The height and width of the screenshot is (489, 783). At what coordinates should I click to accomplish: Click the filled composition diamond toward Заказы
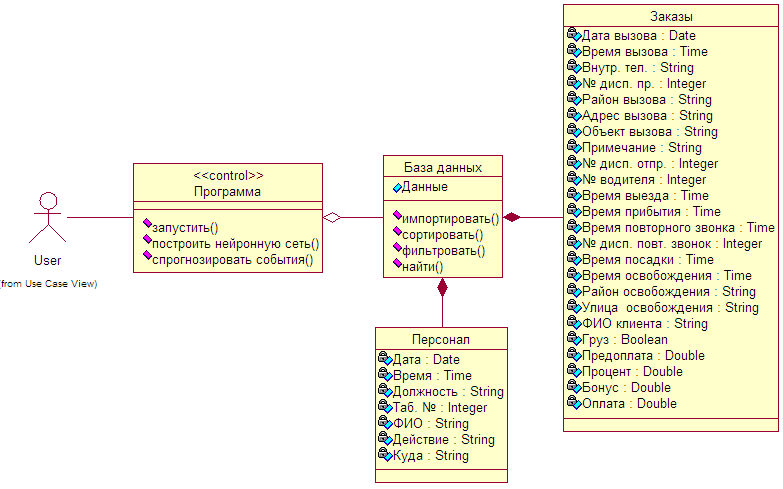512,217
